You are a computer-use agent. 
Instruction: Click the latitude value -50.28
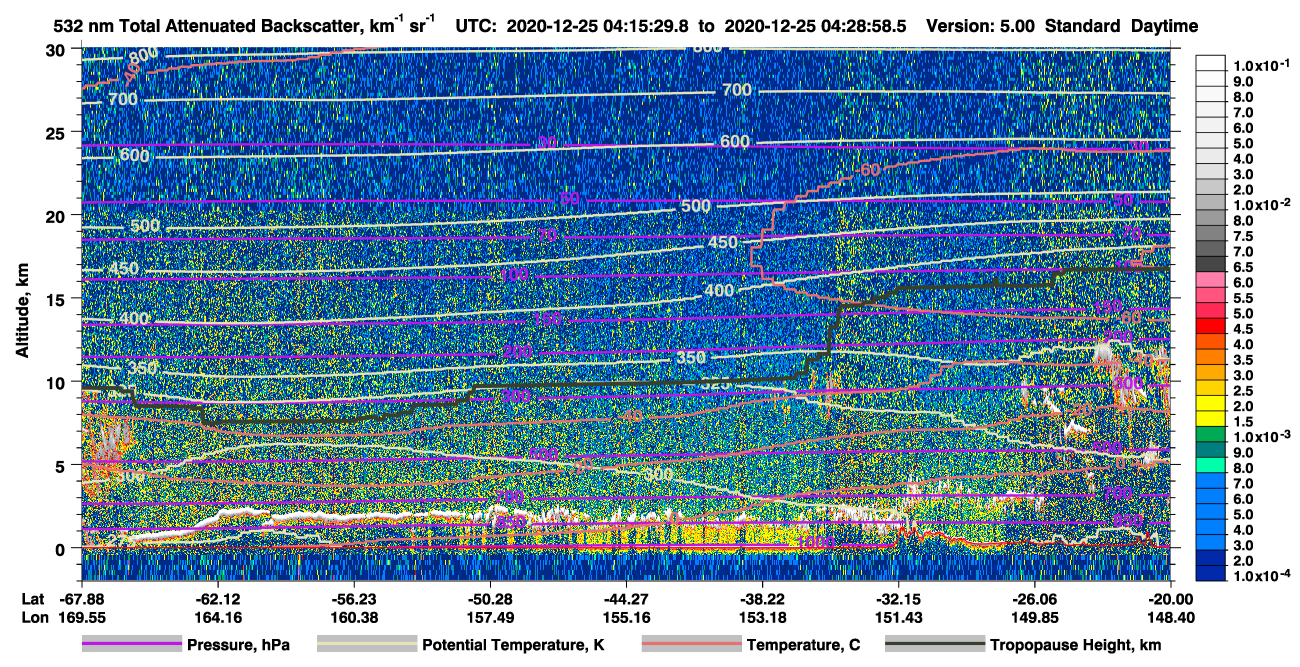(489, 599)
